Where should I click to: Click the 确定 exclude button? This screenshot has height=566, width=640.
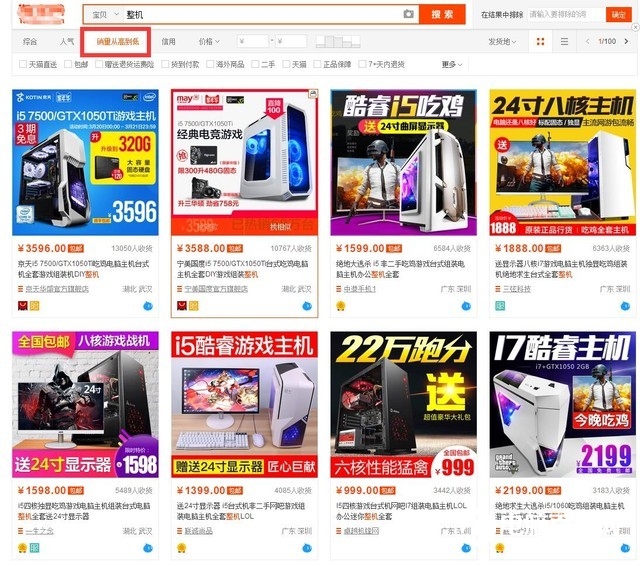coord(618,15)
